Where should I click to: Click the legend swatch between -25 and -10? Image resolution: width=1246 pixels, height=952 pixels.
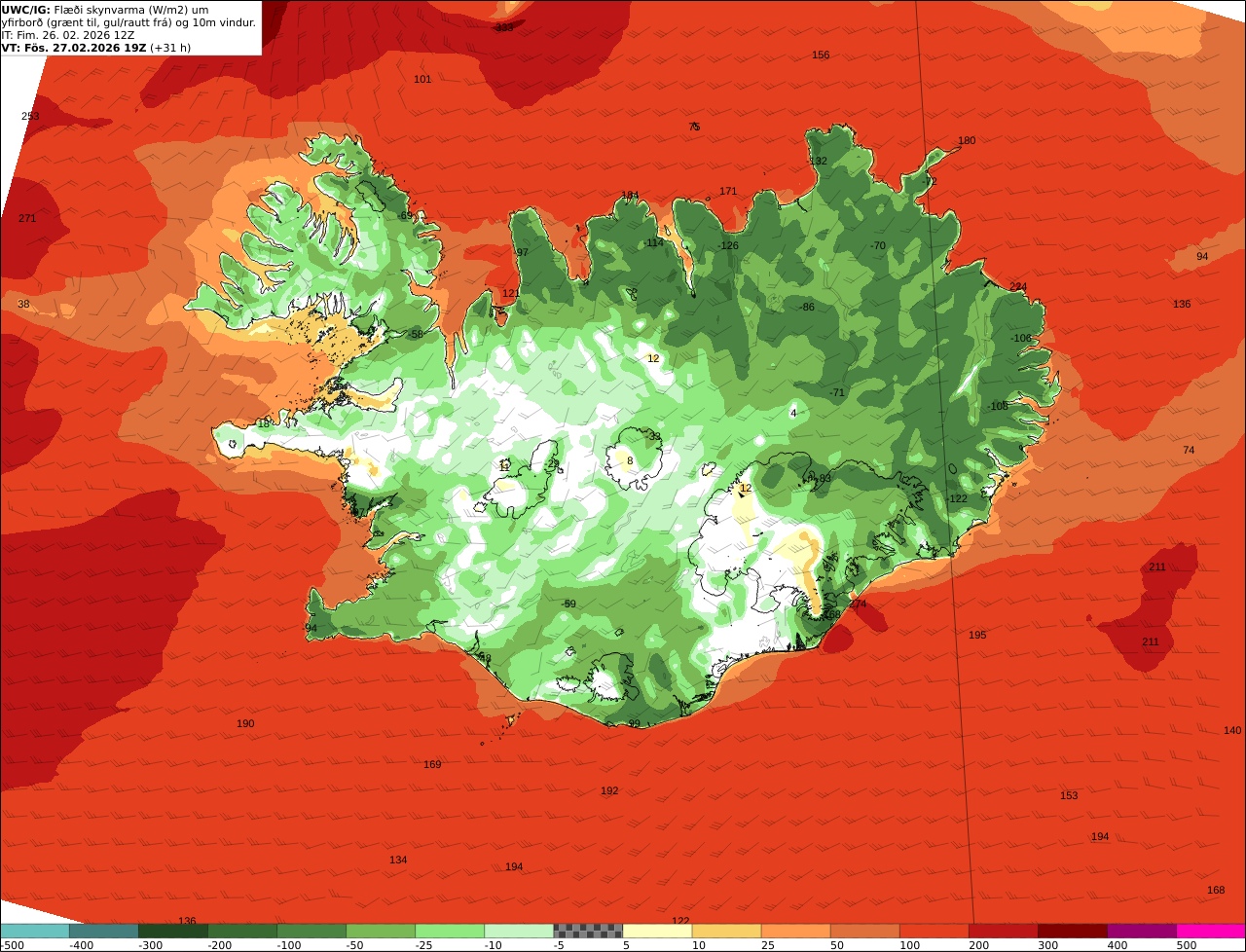click(x=450, y=931)
